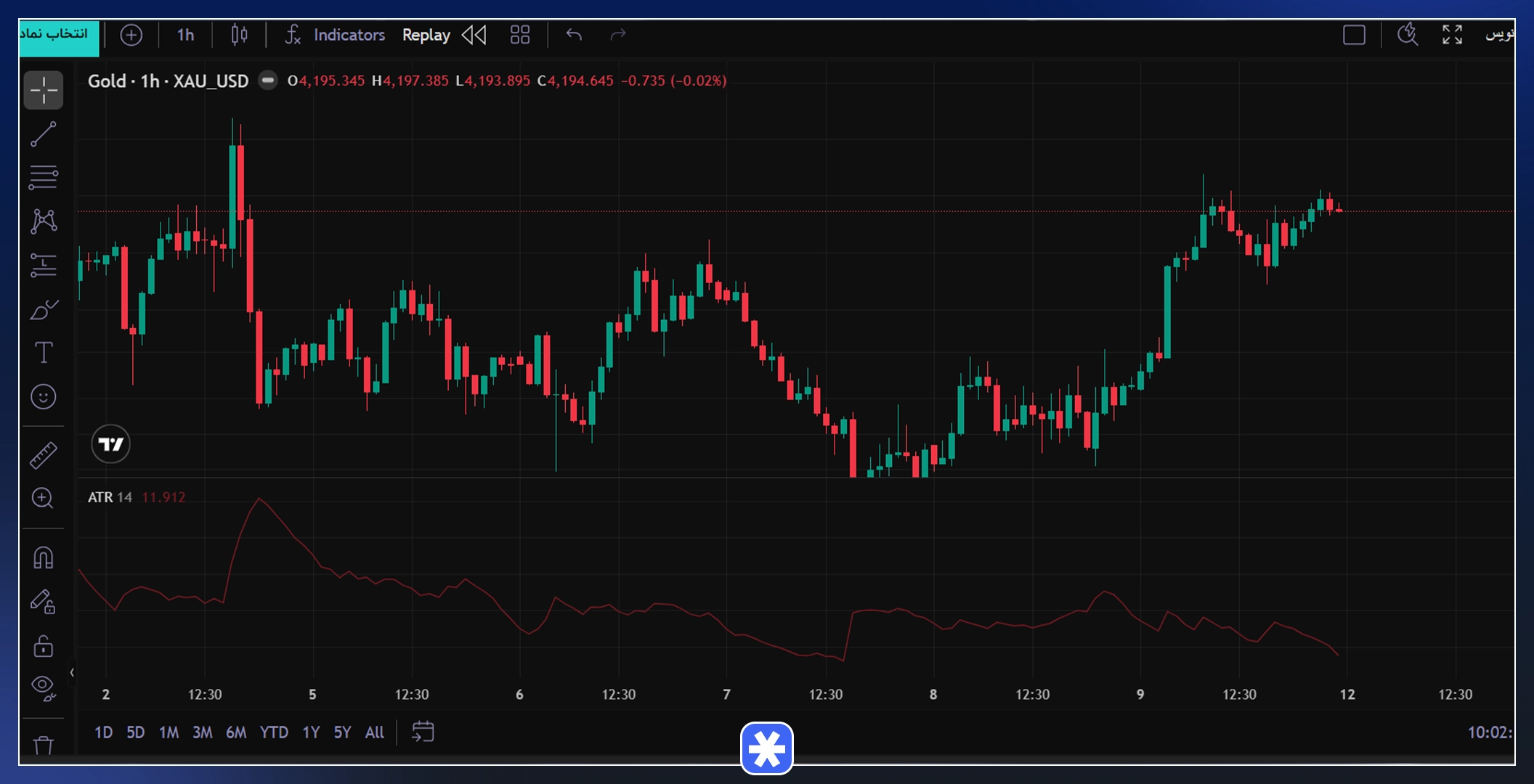This screenshot has height=784, width=1534.
Task: Open the emoji icons tool
Action: click(x=44, y=397)
